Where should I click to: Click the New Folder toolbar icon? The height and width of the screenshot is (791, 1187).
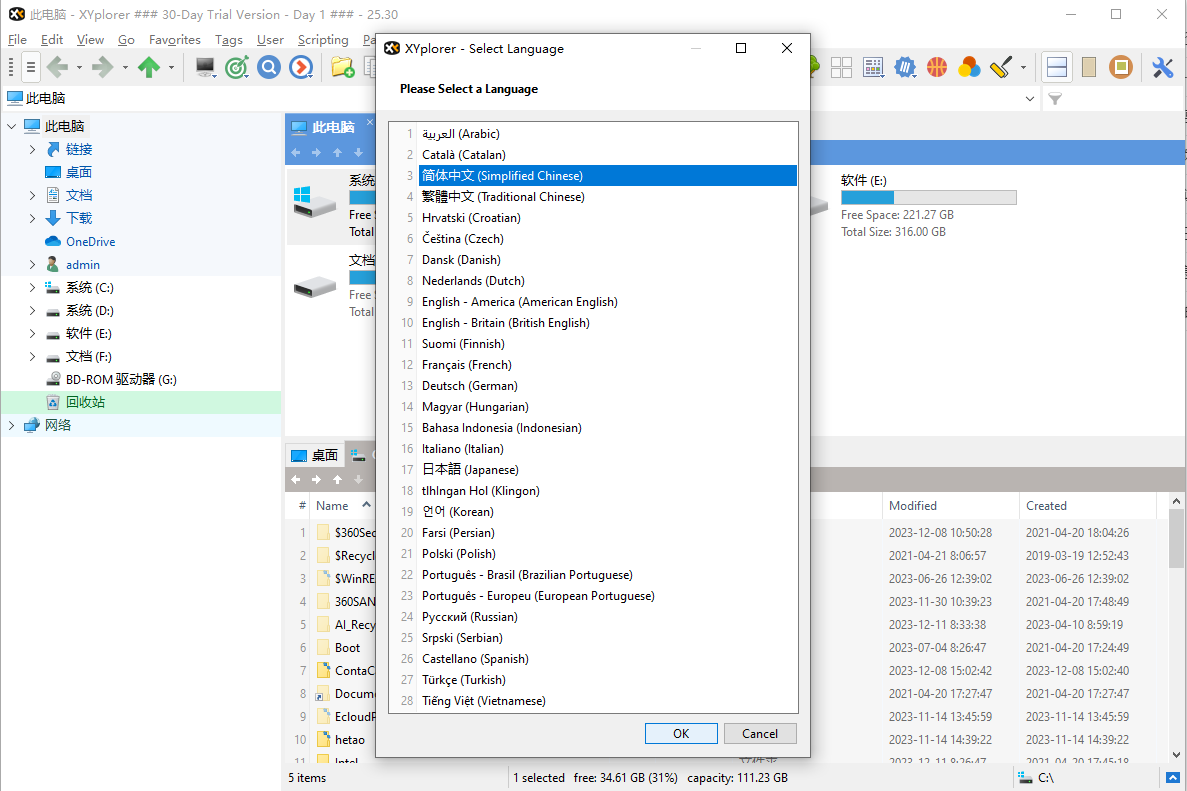point(342,67)
